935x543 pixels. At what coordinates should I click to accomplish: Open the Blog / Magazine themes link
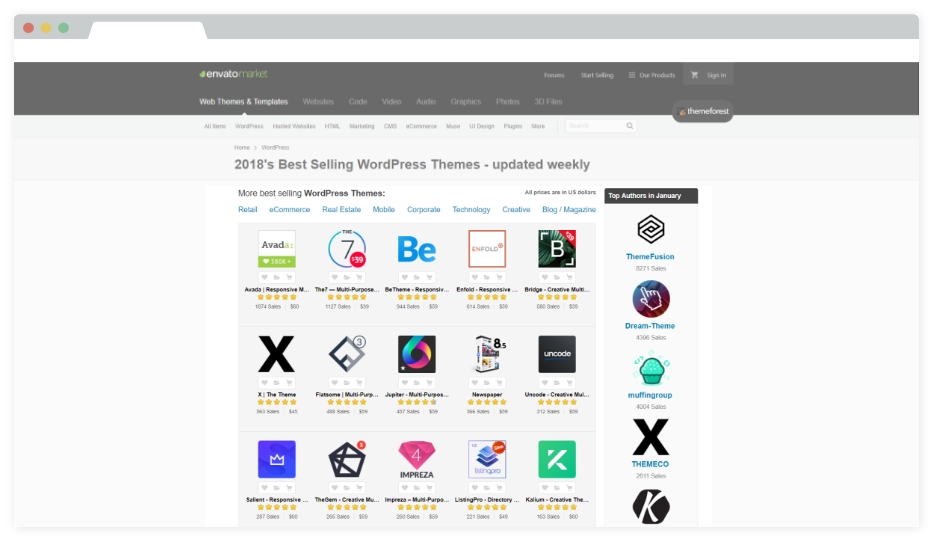point(569,210)
